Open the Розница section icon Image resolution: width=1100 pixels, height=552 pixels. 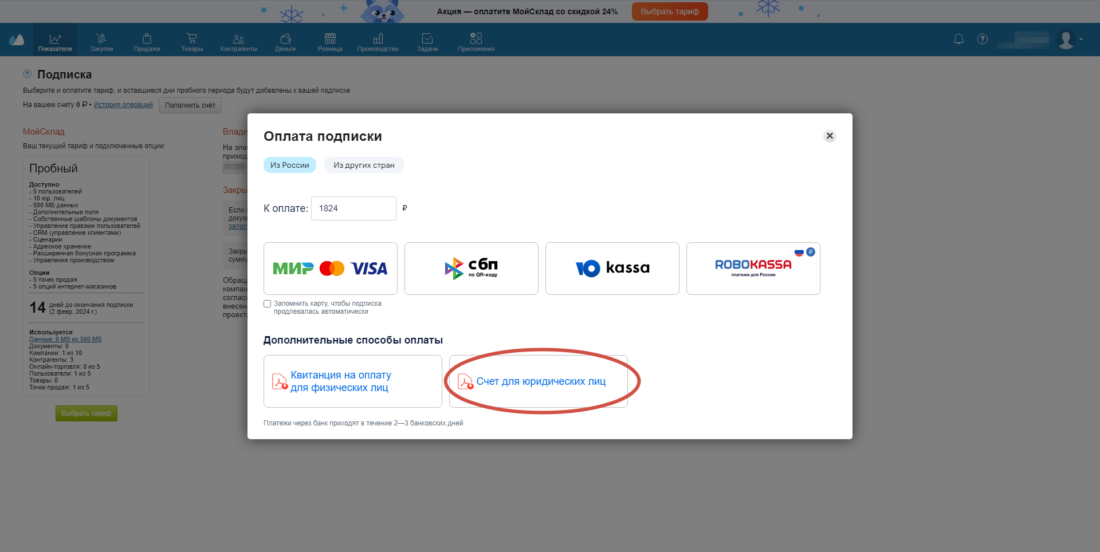pos(330,39)
